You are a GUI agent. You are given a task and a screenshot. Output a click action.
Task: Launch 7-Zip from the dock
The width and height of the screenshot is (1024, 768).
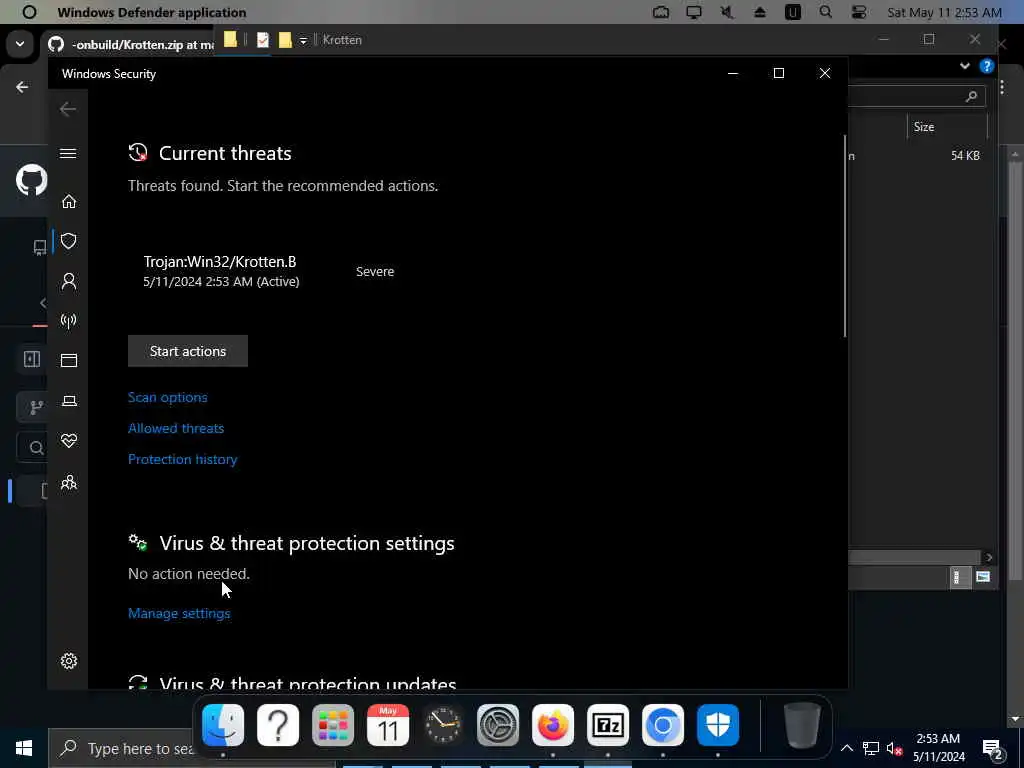click(x=608, y=725)
